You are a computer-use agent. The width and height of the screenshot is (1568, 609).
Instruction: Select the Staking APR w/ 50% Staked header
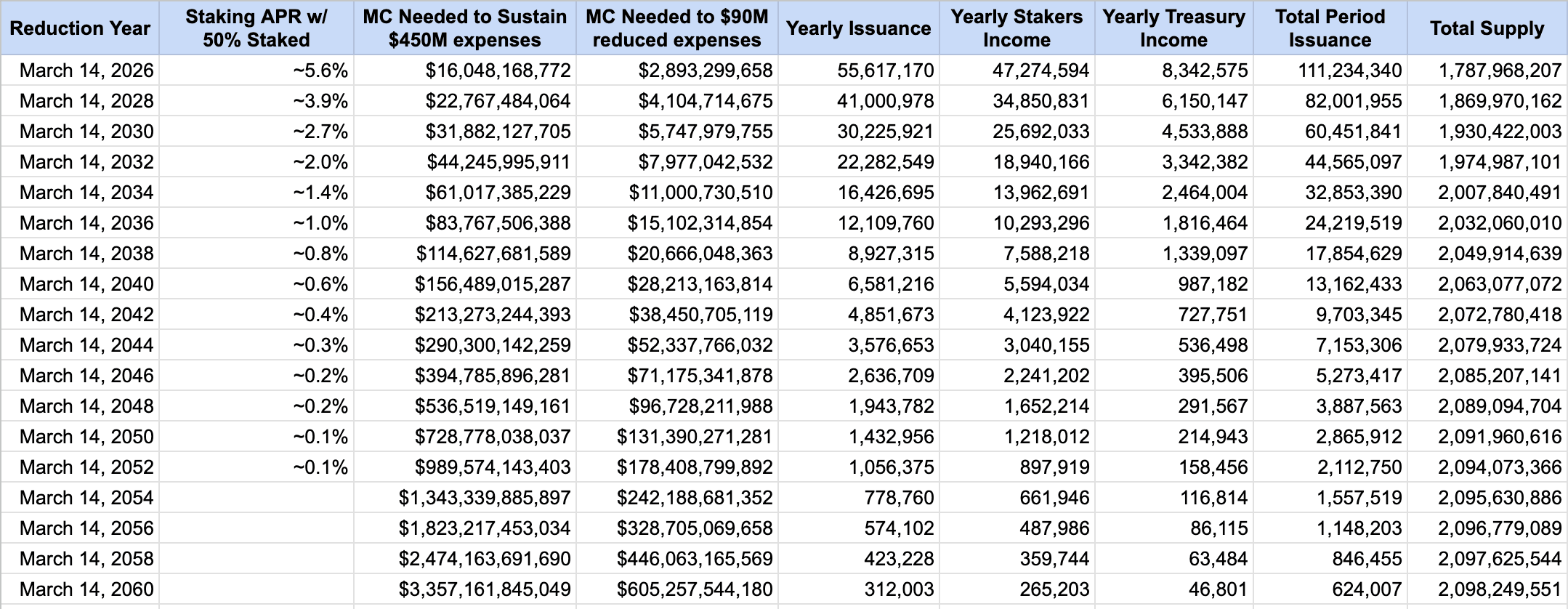256,28
